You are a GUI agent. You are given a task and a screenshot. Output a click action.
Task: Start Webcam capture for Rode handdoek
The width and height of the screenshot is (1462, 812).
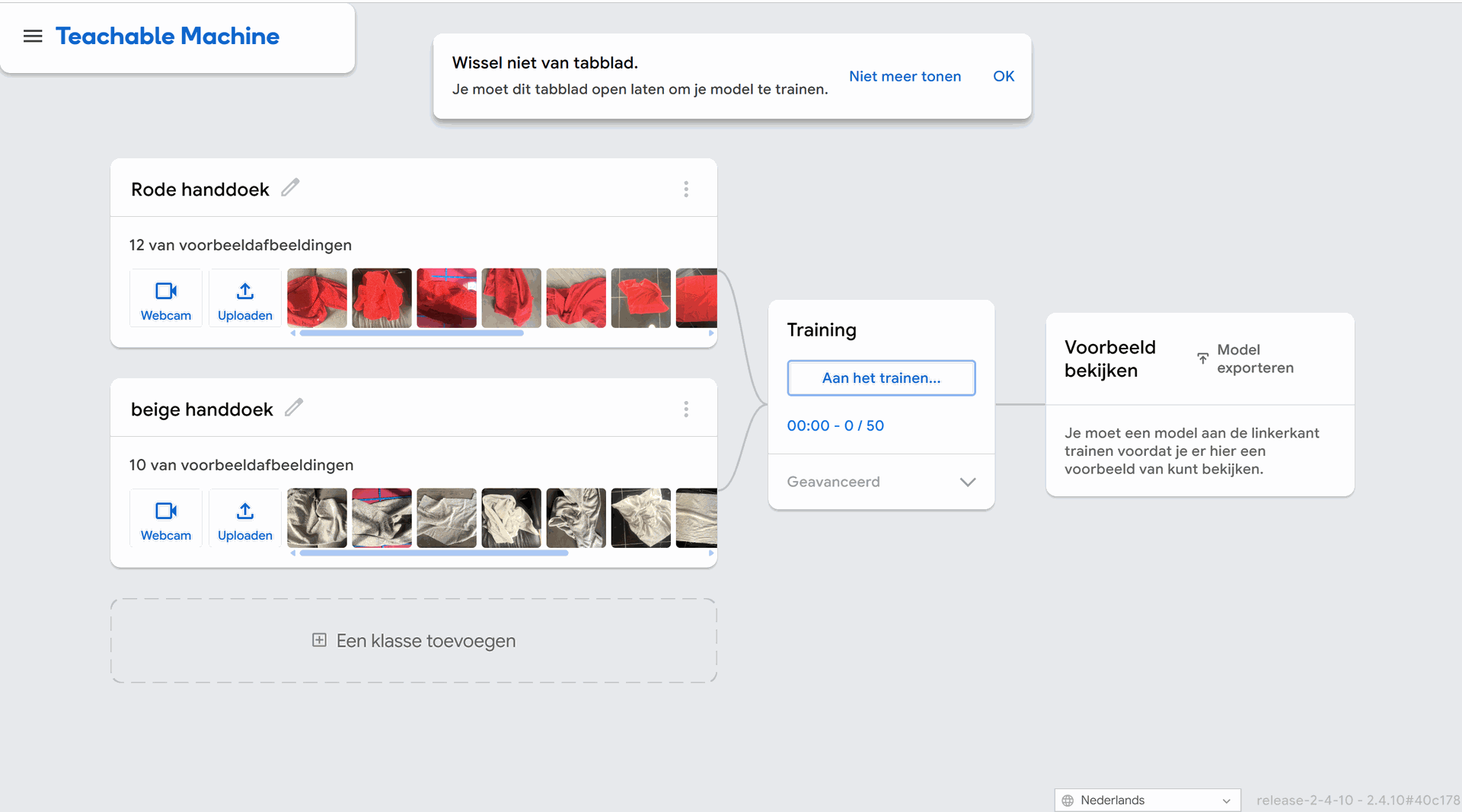[x=166, y=298]
